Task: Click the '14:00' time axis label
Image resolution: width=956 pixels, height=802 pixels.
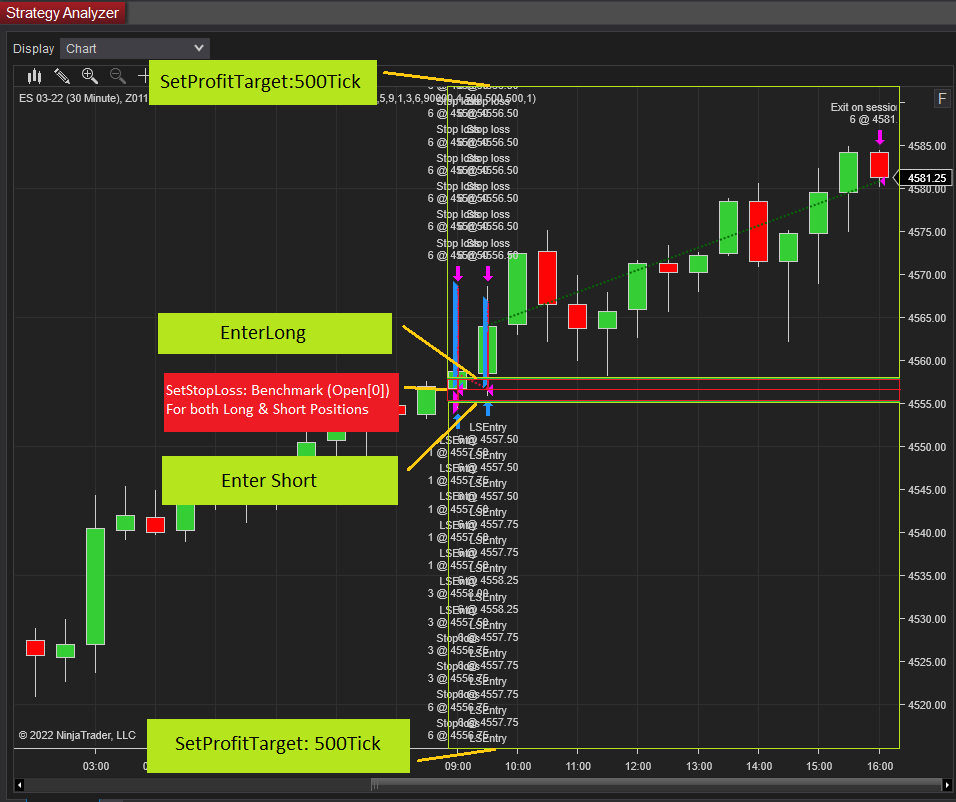Action: pos(759,766)
